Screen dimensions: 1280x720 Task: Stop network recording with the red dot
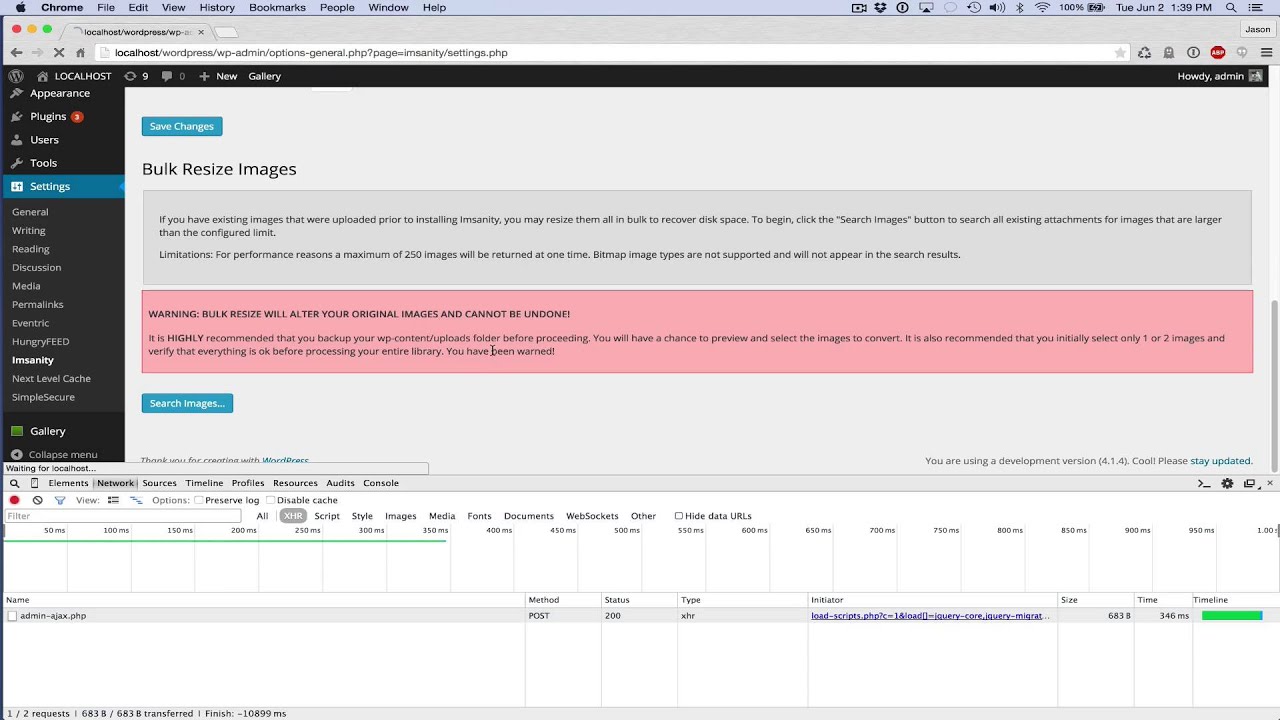click(x=15, y=500)
